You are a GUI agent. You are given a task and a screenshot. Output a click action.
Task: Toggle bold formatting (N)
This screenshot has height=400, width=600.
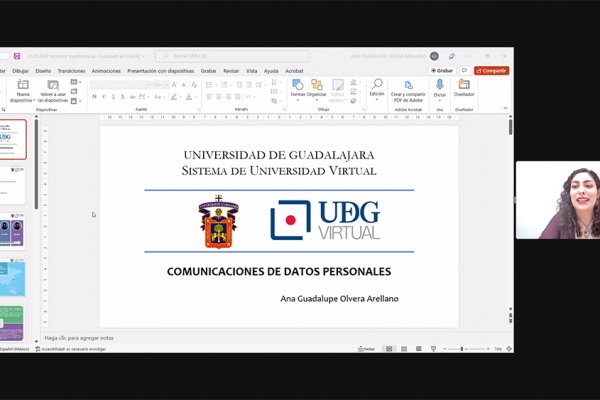[x=94, y=97]
